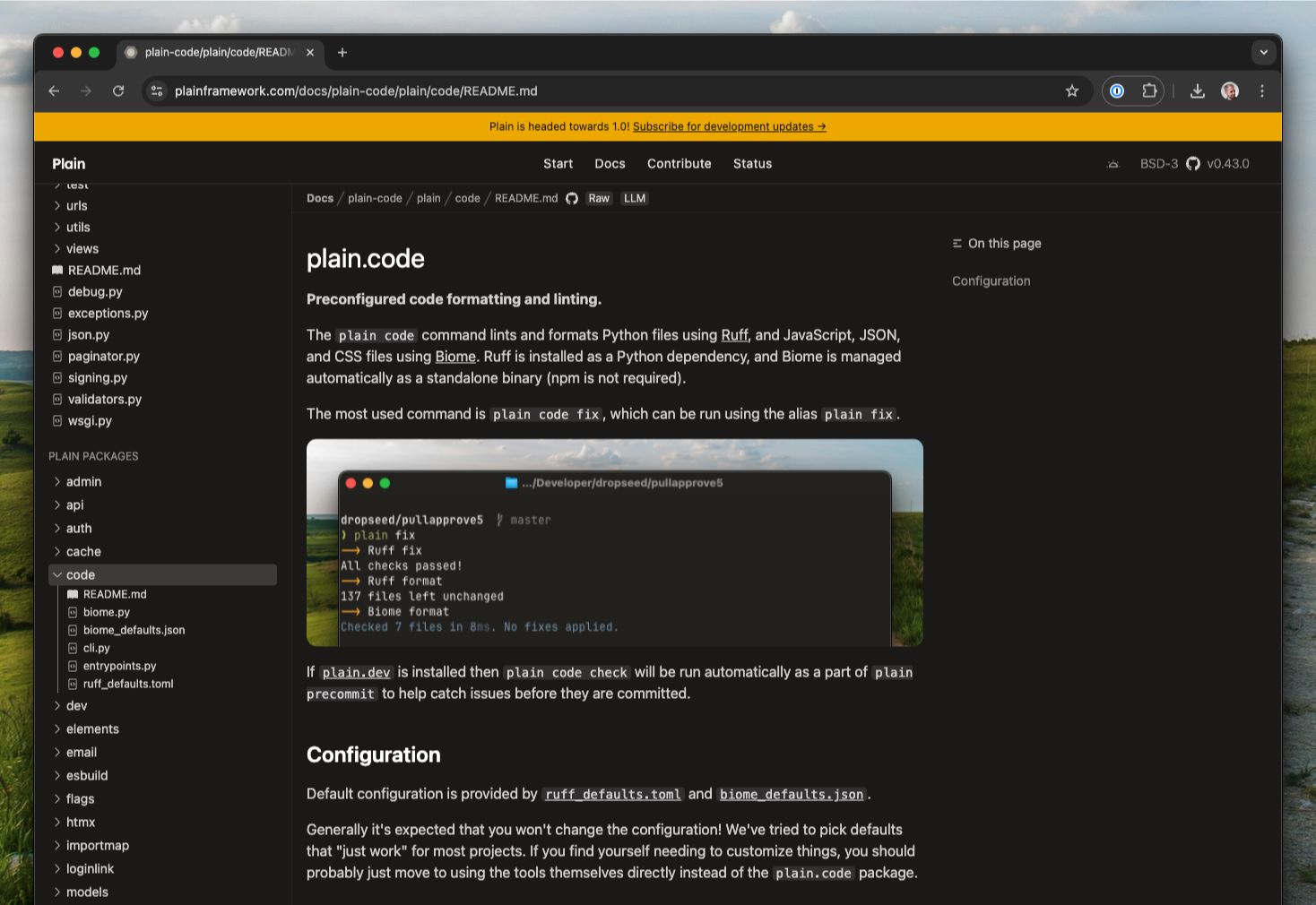
Task: Open the Docs nav item
Action: pyautogui.click(x=610, y=164)
